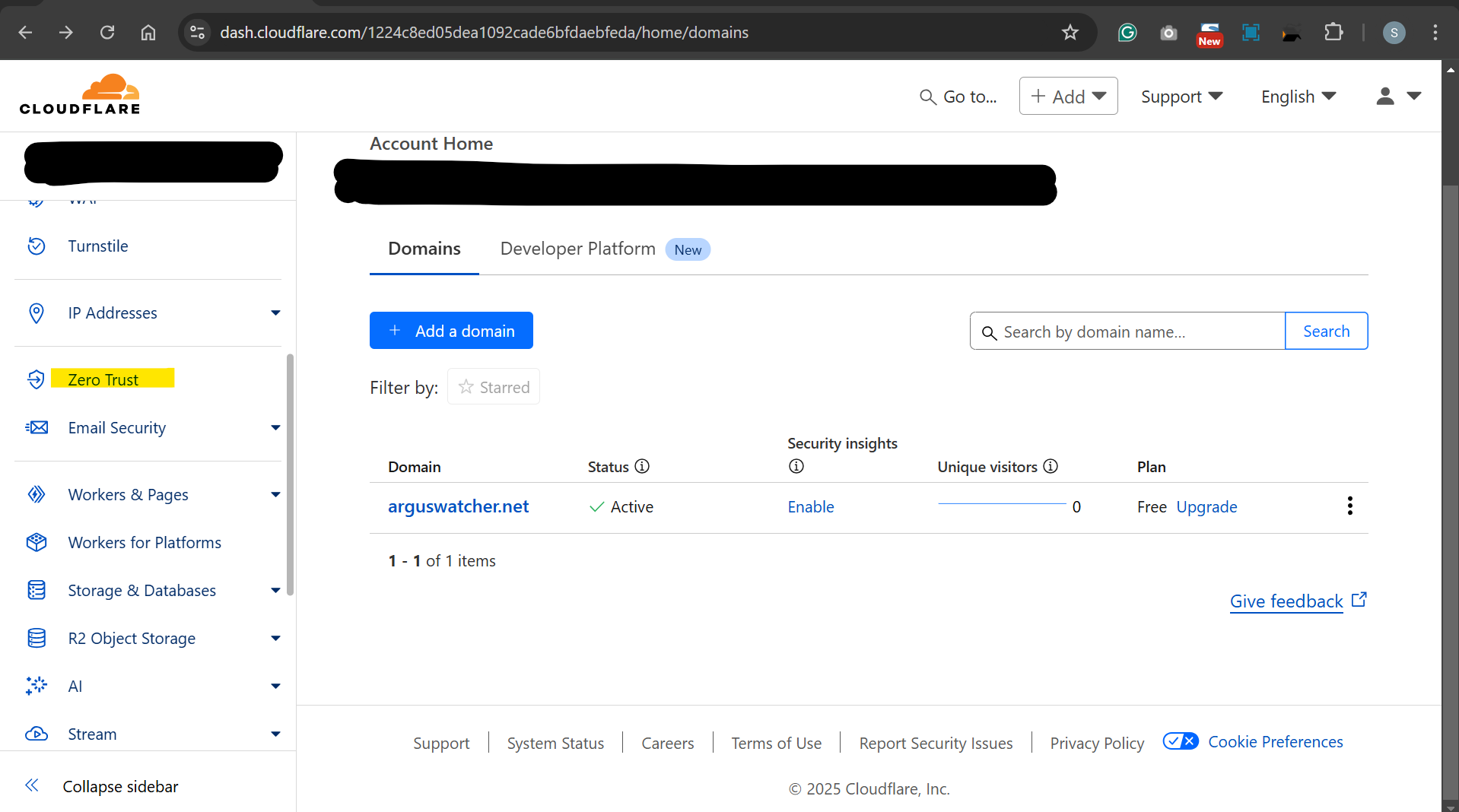Click the IP Addresses pin icon
The image size is (1459, 812).
37,313
